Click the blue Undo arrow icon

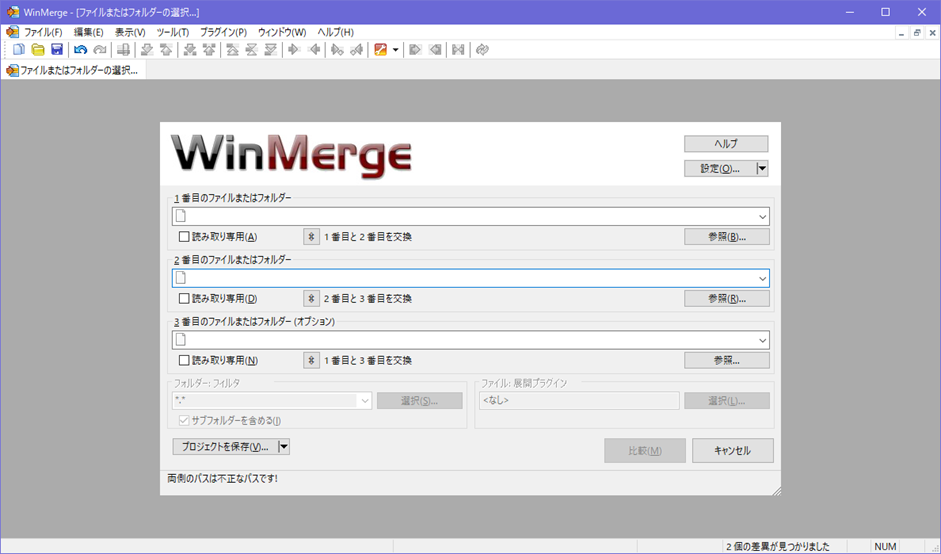pyautogui.click(x=80, y=50)
